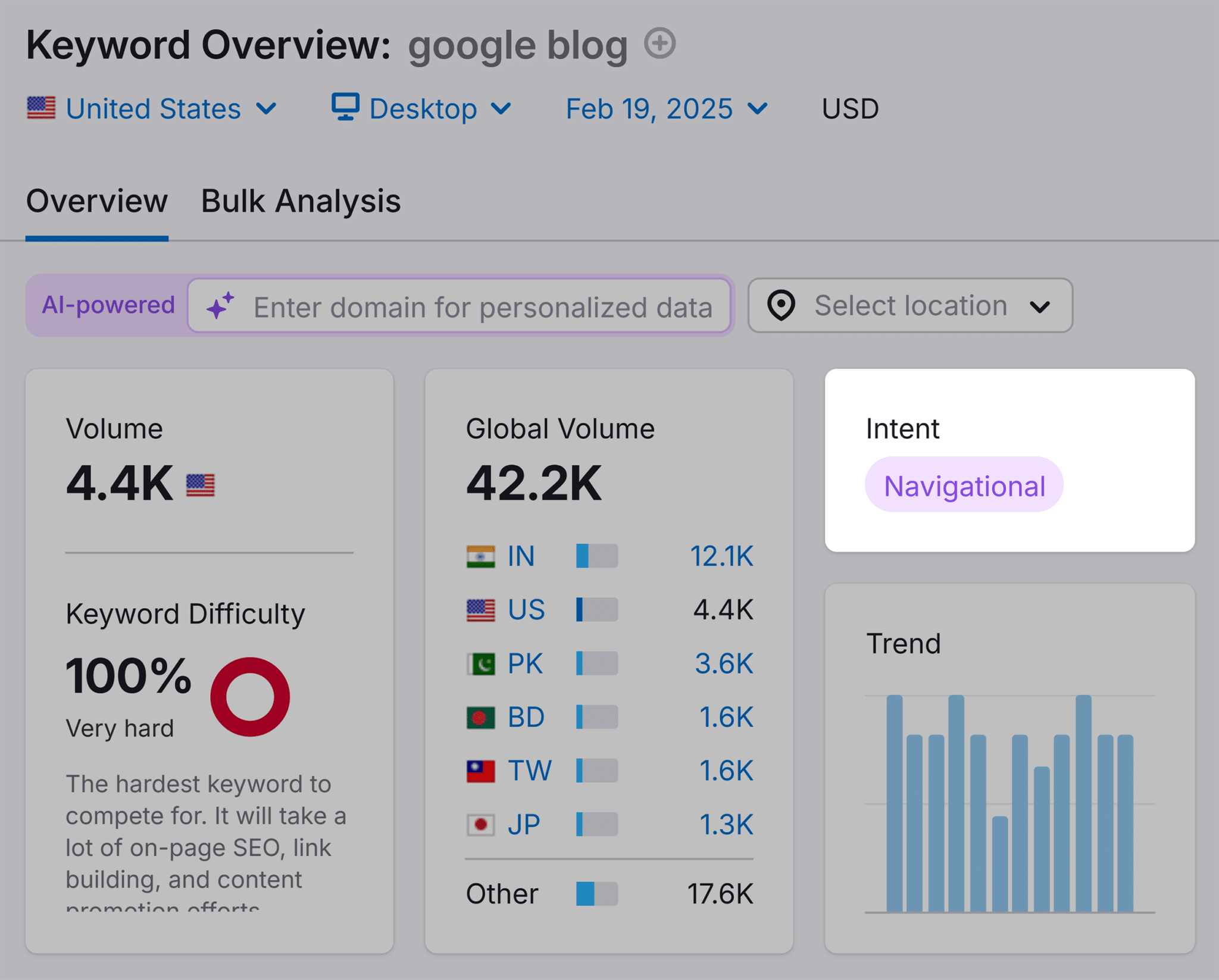Click the JP country link
This screenshot has width=1219, height=980.
[524, 824]
